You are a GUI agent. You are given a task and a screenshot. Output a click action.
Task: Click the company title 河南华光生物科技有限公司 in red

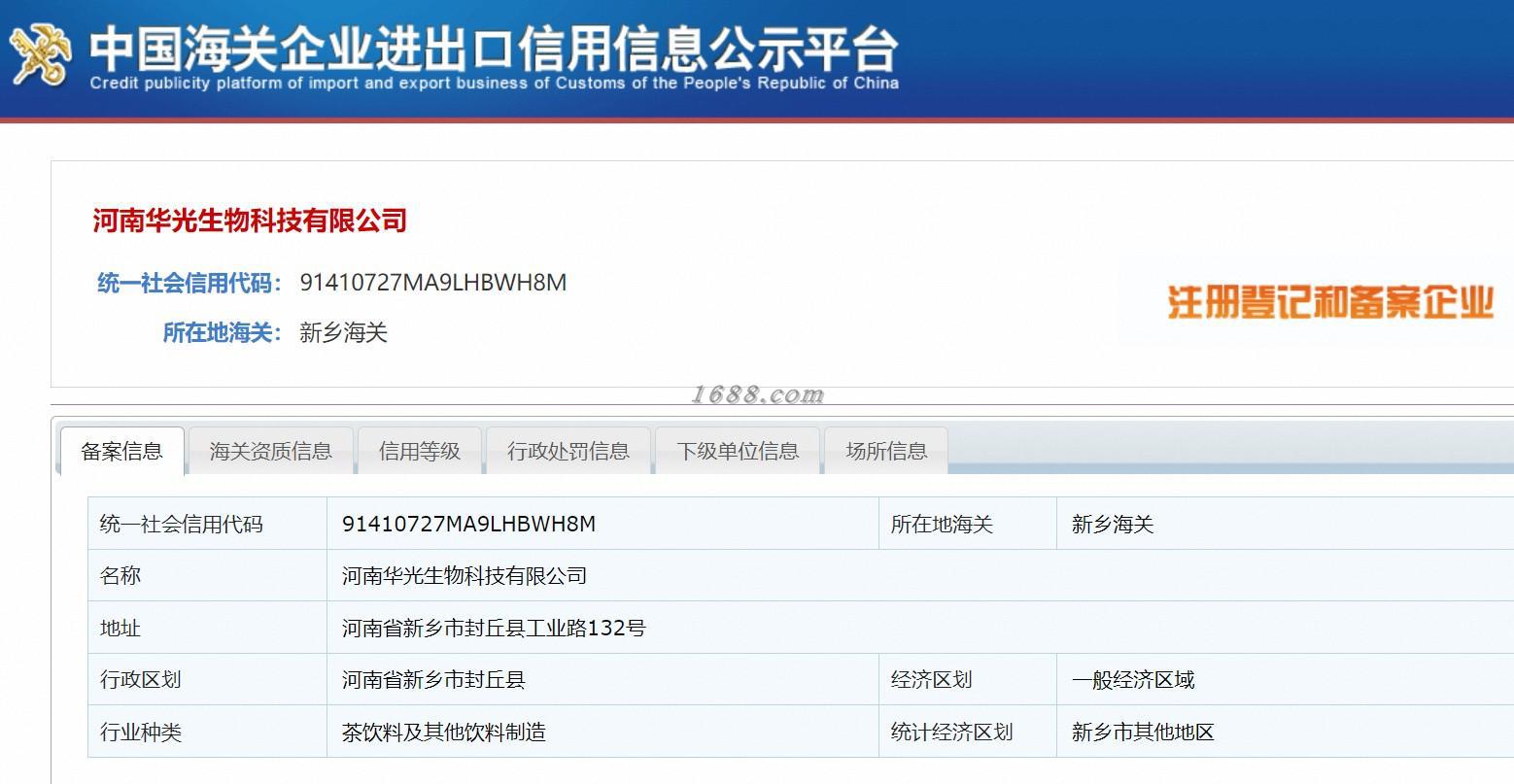point(250,221)
